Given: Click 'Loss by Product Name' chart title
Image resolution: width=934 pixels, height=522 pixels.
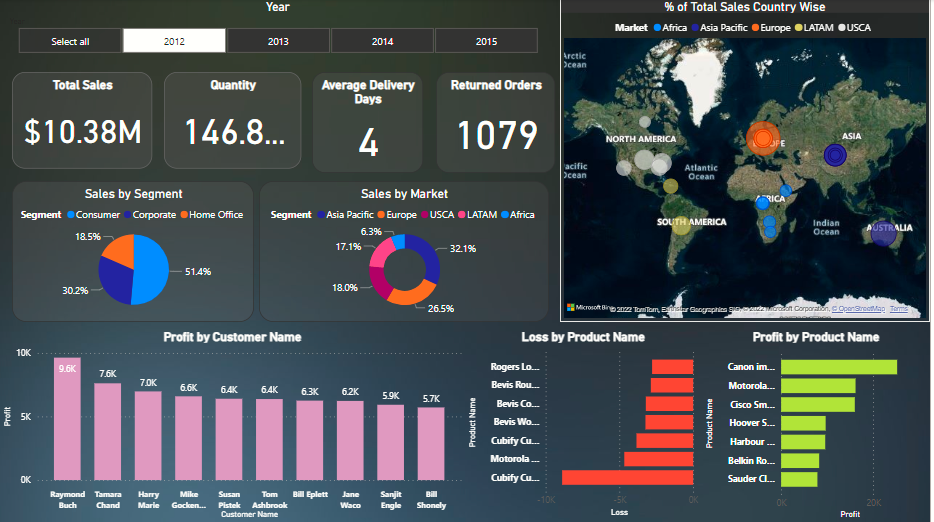Looking at the screenshot, I should tap(583, 337).
